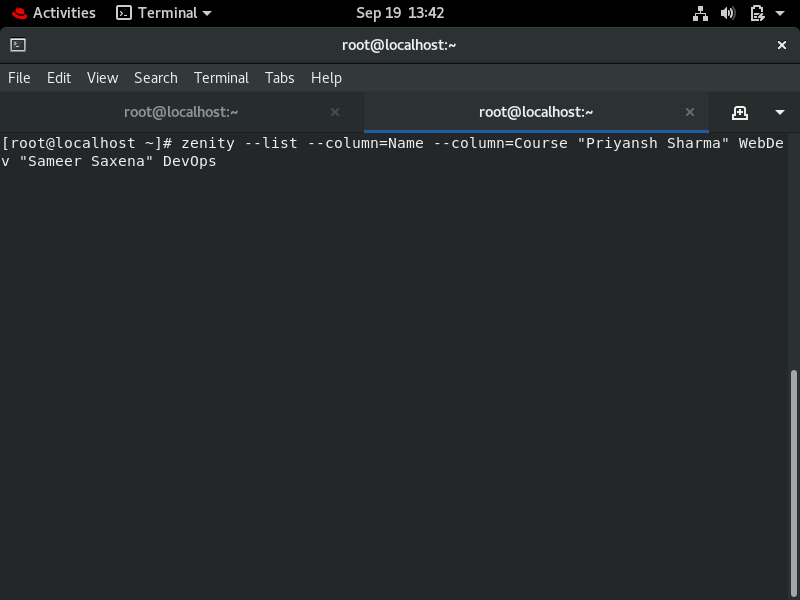Screen dimensions: 800x600
Task: Close the inactive terminal tab
Action: coord(335,112)
